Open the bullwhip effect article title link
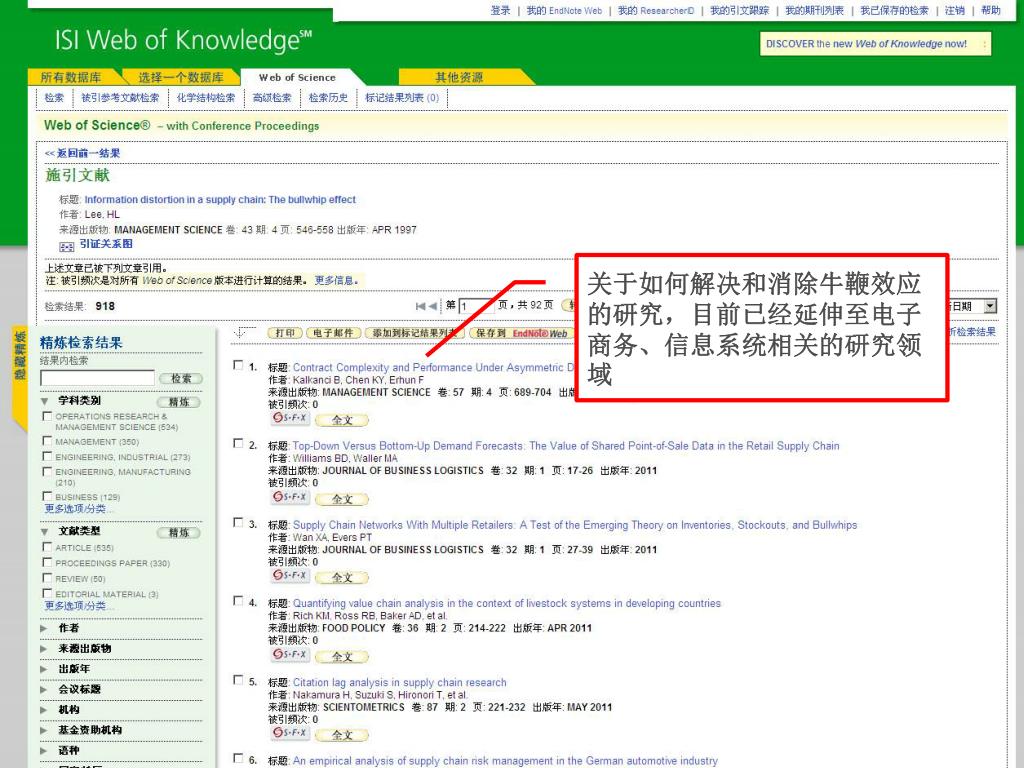Image resolution: width=1024 pixels, height=768 pixels. [x=220, y=200]
